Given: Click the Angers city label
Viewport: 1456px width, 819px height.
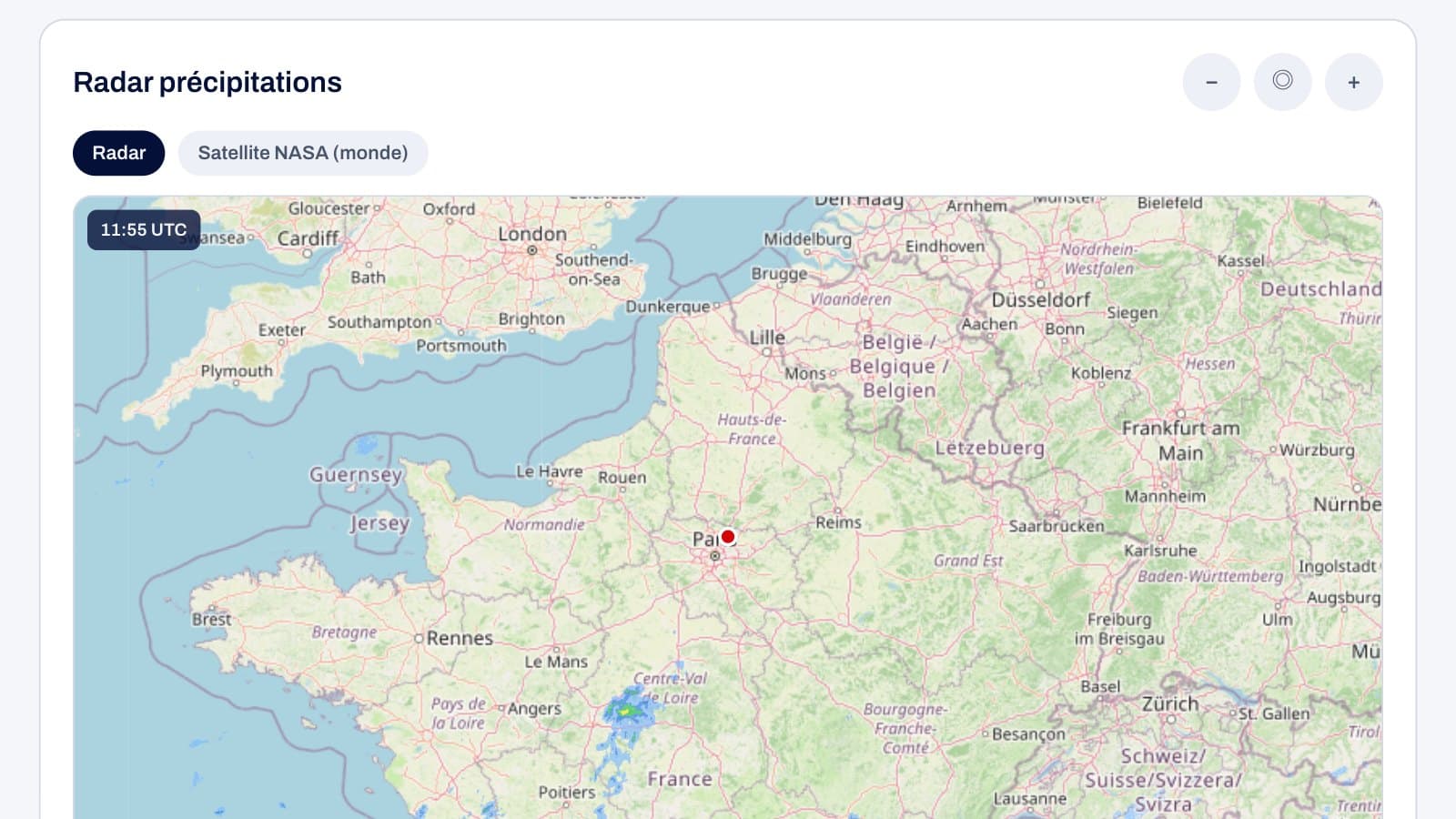Looking at the screenshot, I should click(534, 709).
